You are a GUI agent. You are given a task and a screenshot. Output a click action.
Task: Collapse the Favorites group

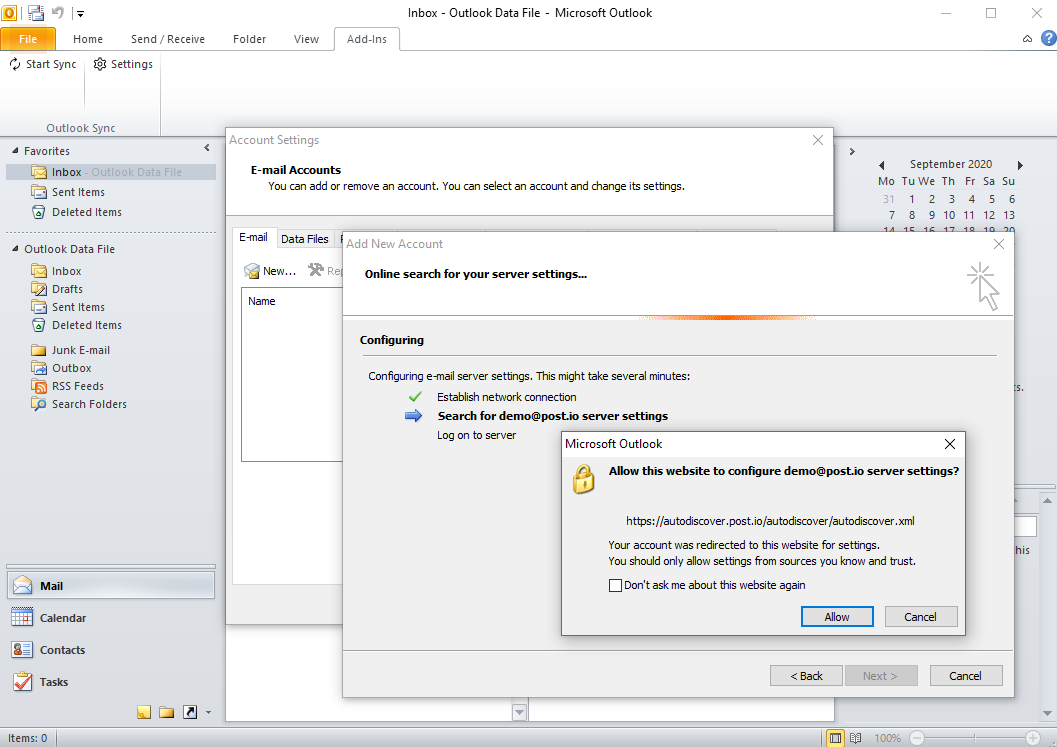click(x=15, y=150)
